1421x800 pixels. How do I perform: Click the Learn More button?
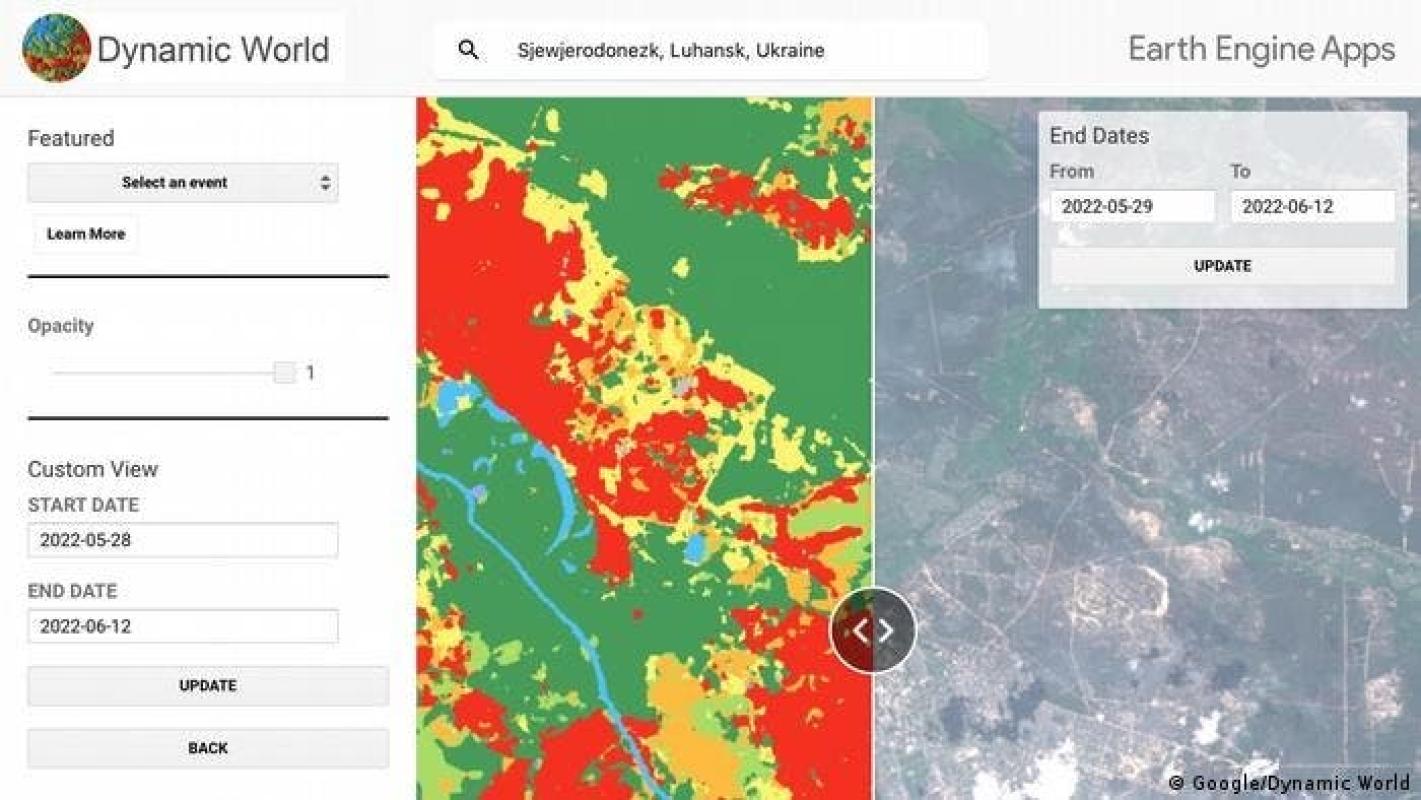(86, 234)
